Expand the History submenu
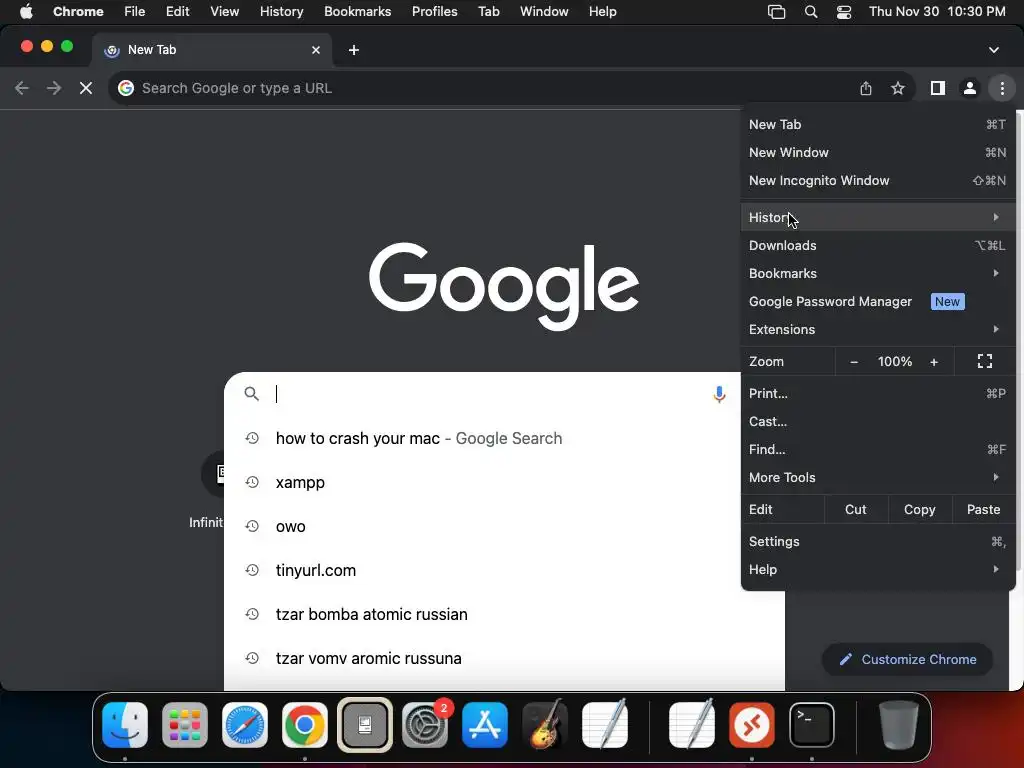This screenshot has height=768, width=1024. point(878,217)
